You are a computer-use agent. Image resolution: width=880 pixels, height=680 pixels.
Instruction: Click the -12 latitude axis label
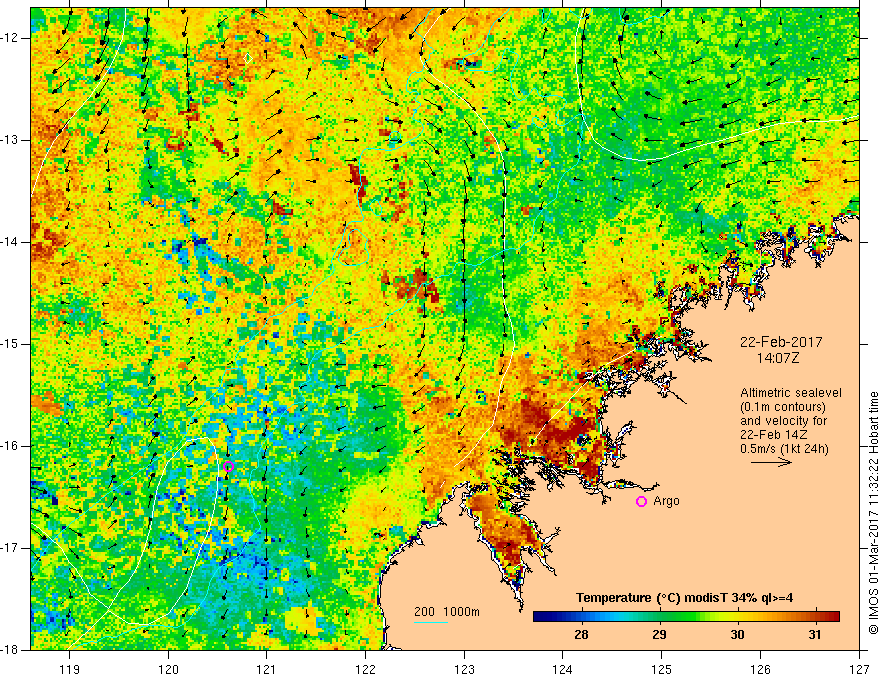(x=11, y=38)
